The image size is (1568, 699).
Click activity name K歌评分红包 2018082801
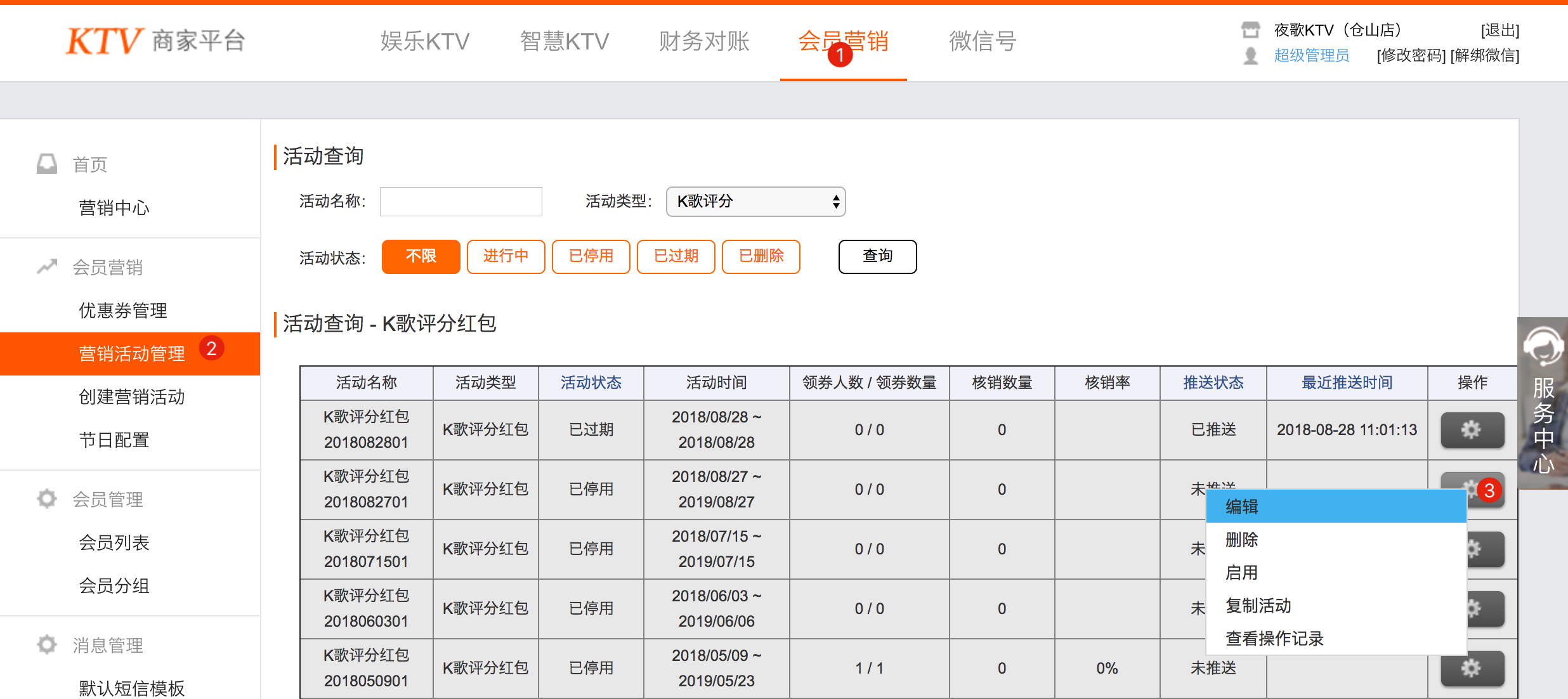click(x=367, y=429)
